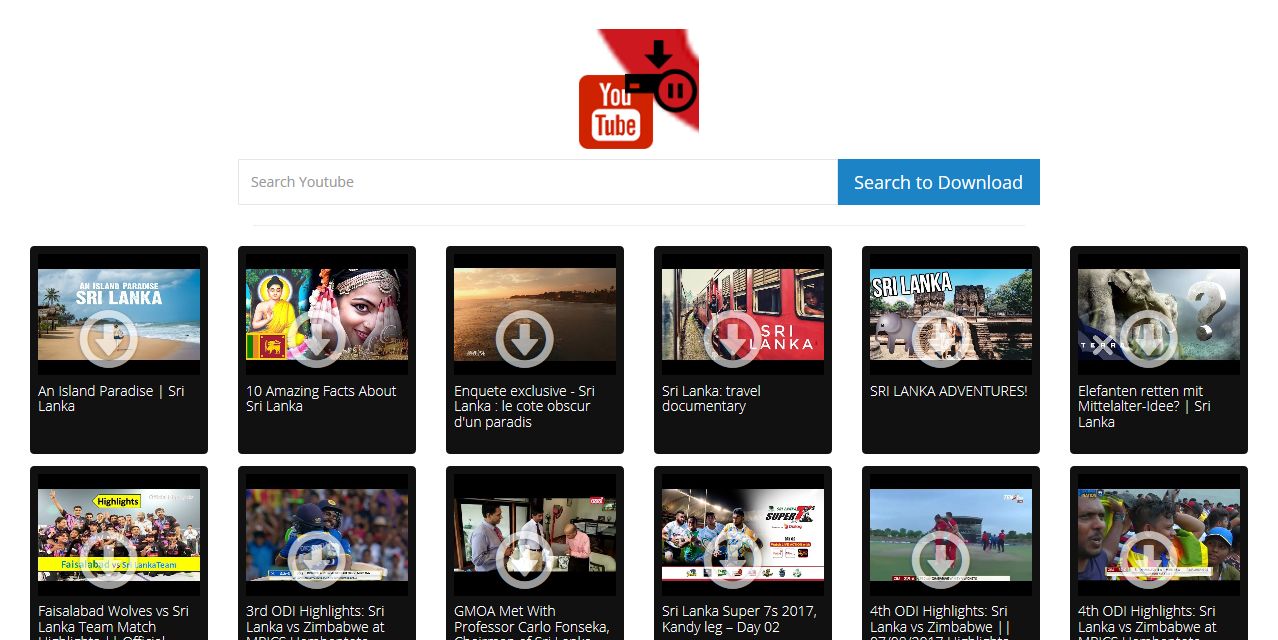Open the Sri Lanka: travel documentary title
Image resolution: width=1278 pixels, height=640 pixels.
(x=711, y=398)
